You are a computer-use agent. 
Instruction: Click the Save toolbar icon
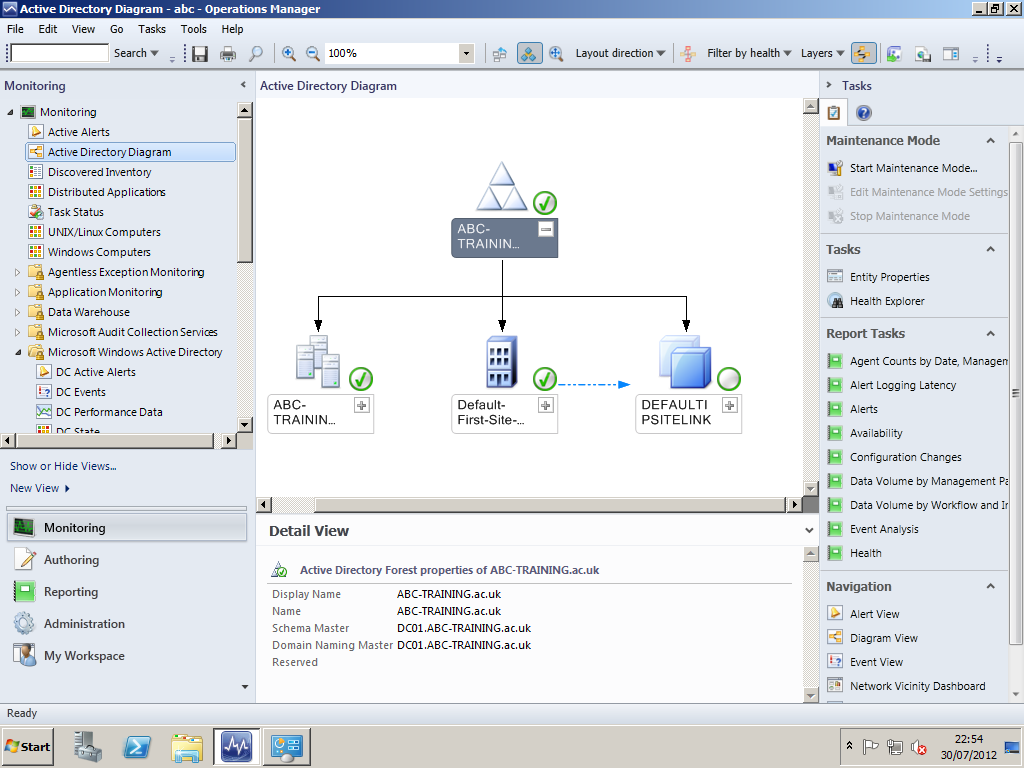click(x=200, y=54)
